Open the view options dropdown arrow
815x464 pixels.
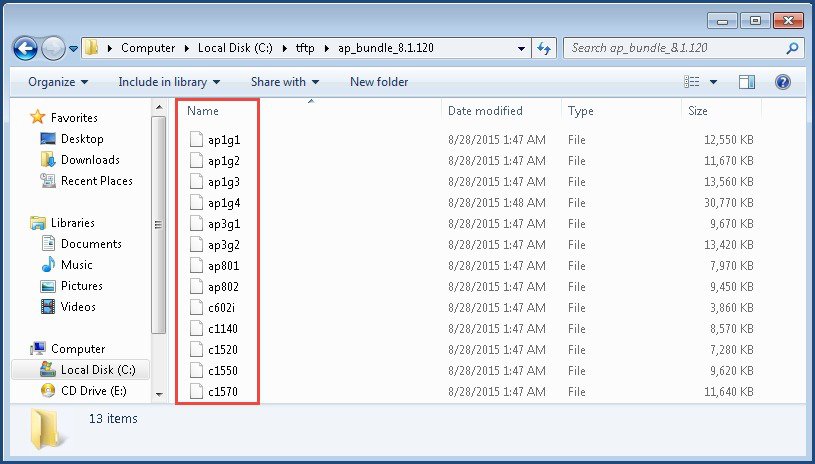[713, 82]
